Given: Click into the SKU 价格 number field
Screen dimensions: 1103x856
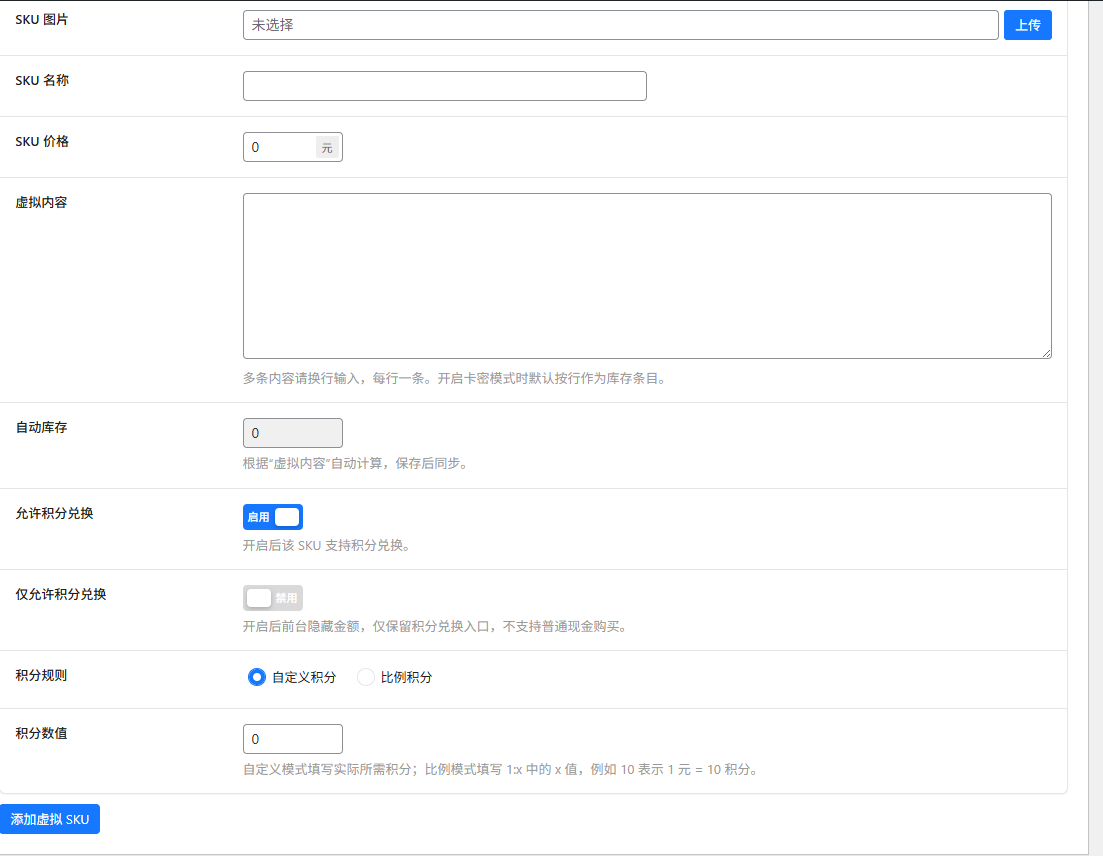Looking at the screenshot, I should pyautogui.click(x=279, y=147).
